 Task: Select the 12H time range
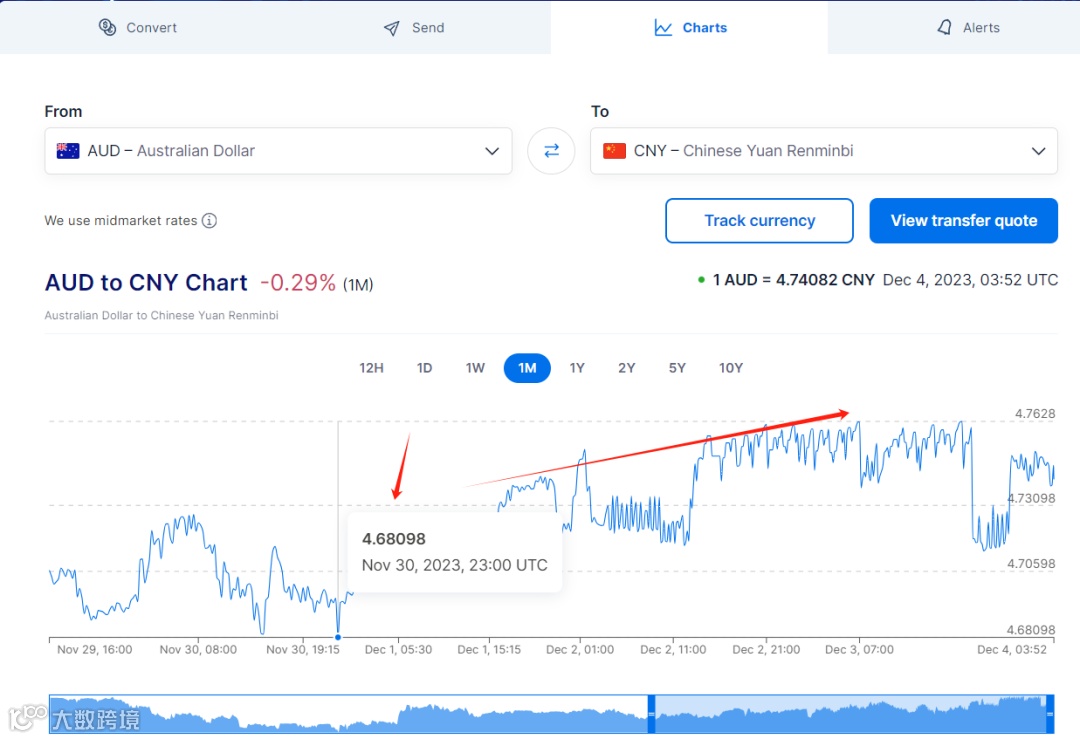pos(371,368)
